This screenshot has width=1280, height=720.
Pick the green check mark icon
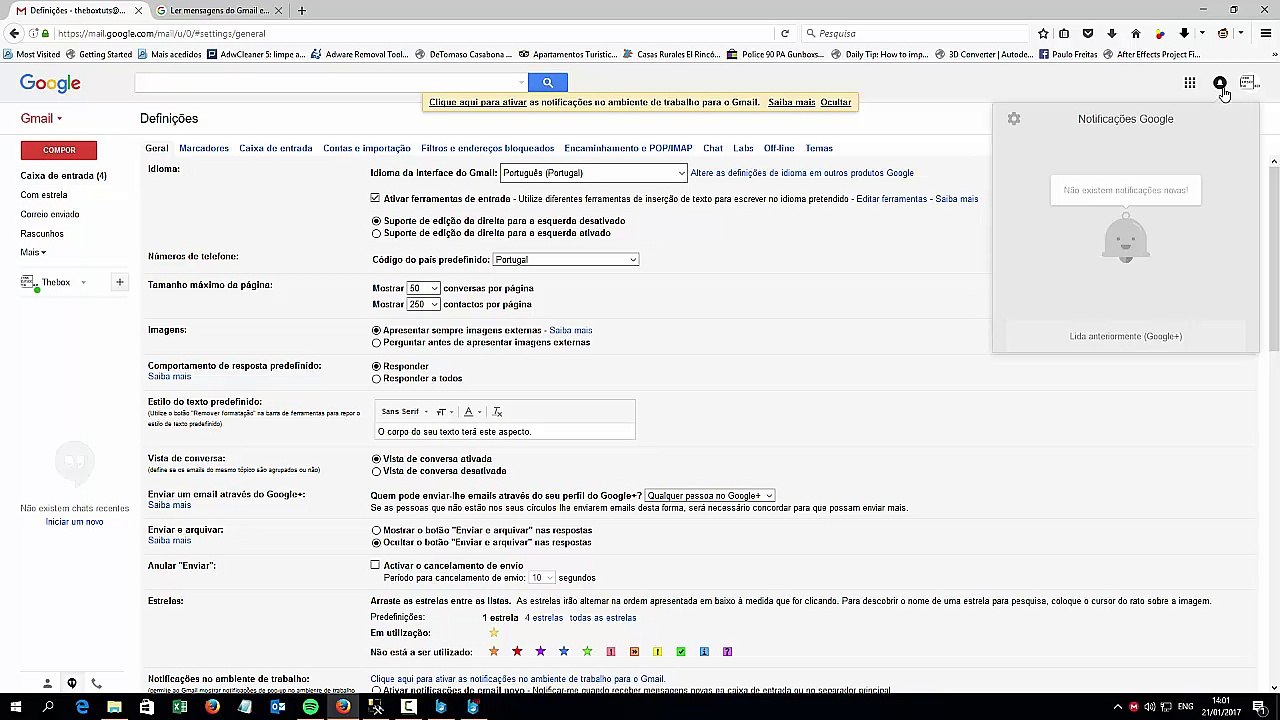(x=681, y=652)
